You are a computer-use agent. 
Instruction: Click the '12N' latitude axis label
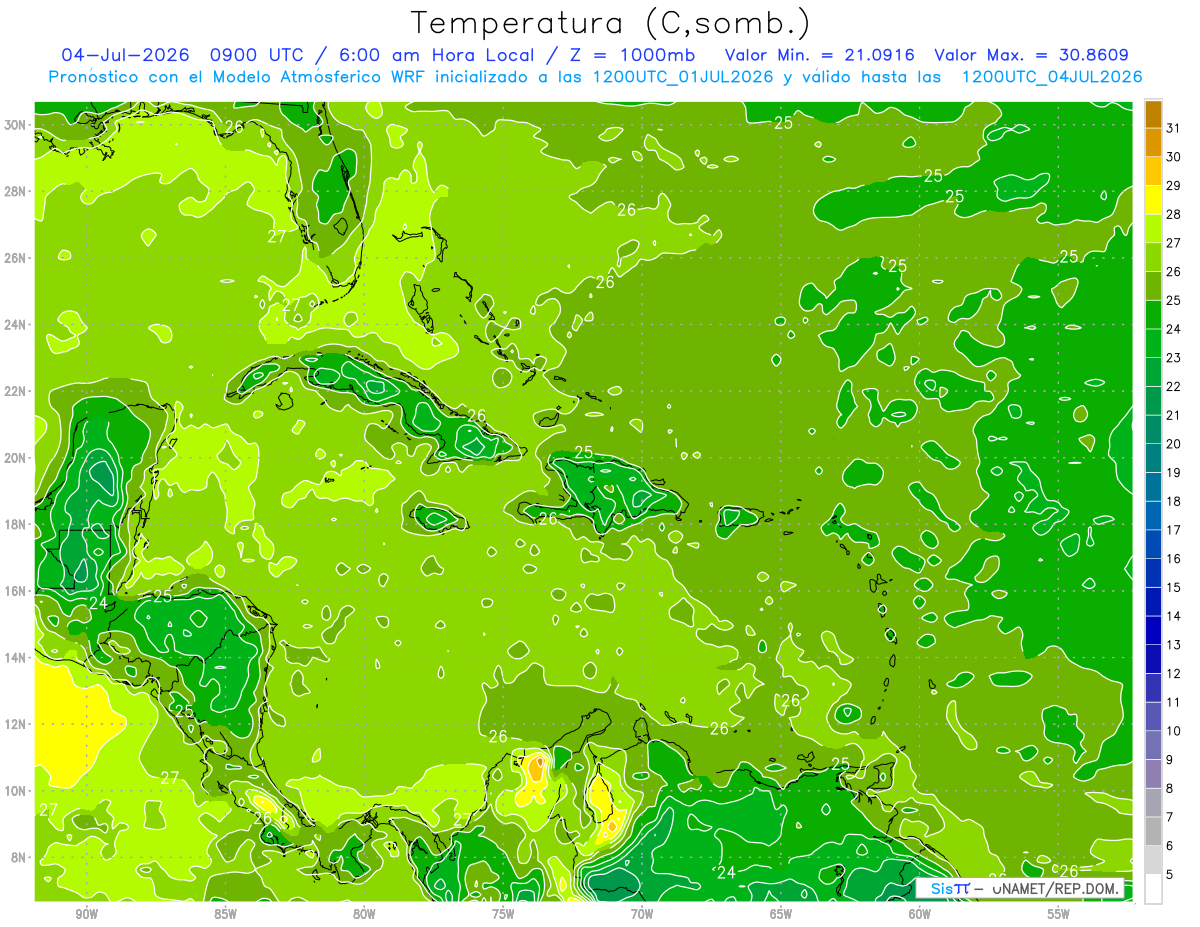(16, 724)
